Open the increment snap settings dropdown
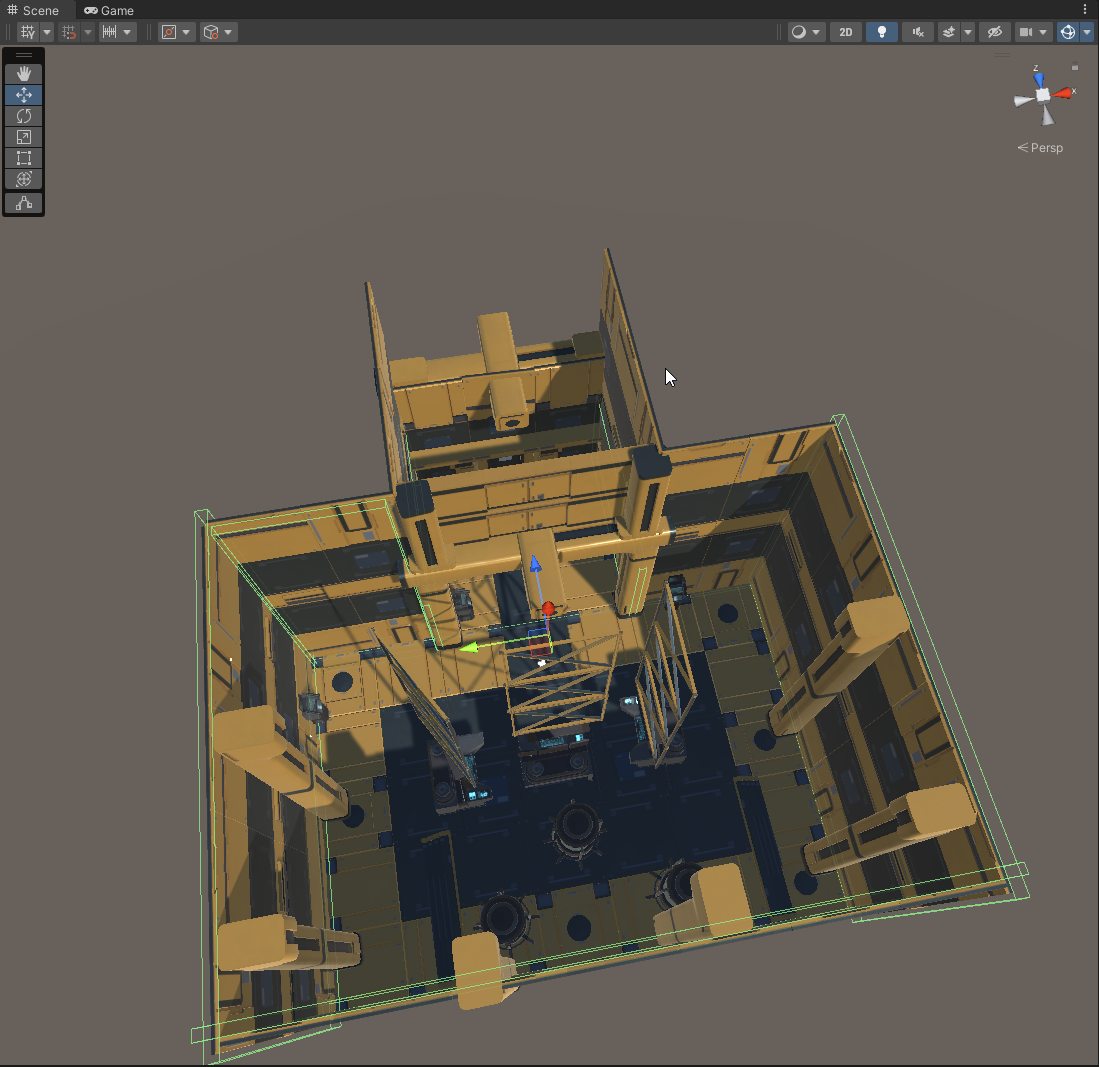Screen dimensions: 1099x1067 coord(128,32)
